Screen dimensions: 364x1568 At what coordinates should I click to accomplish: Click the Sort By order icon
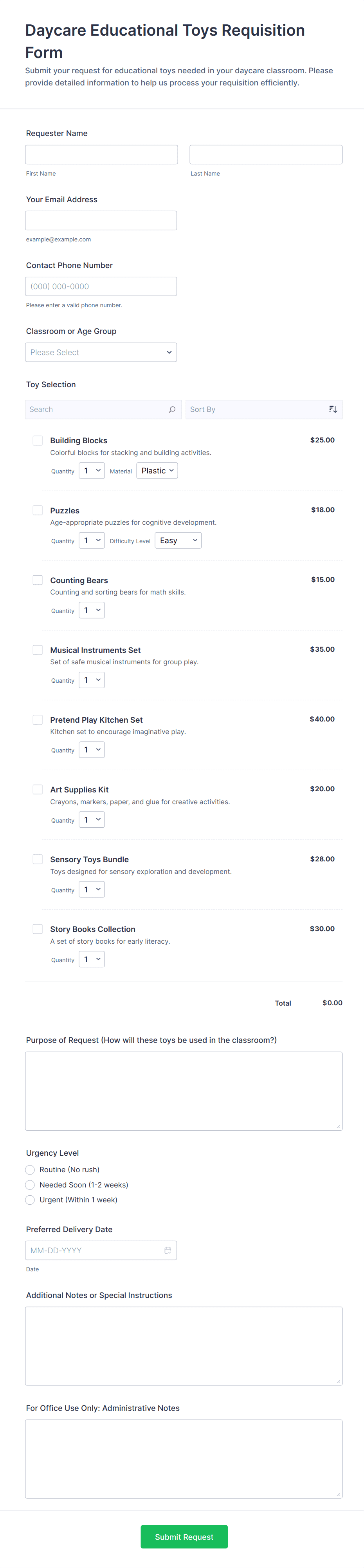point(332,410)
